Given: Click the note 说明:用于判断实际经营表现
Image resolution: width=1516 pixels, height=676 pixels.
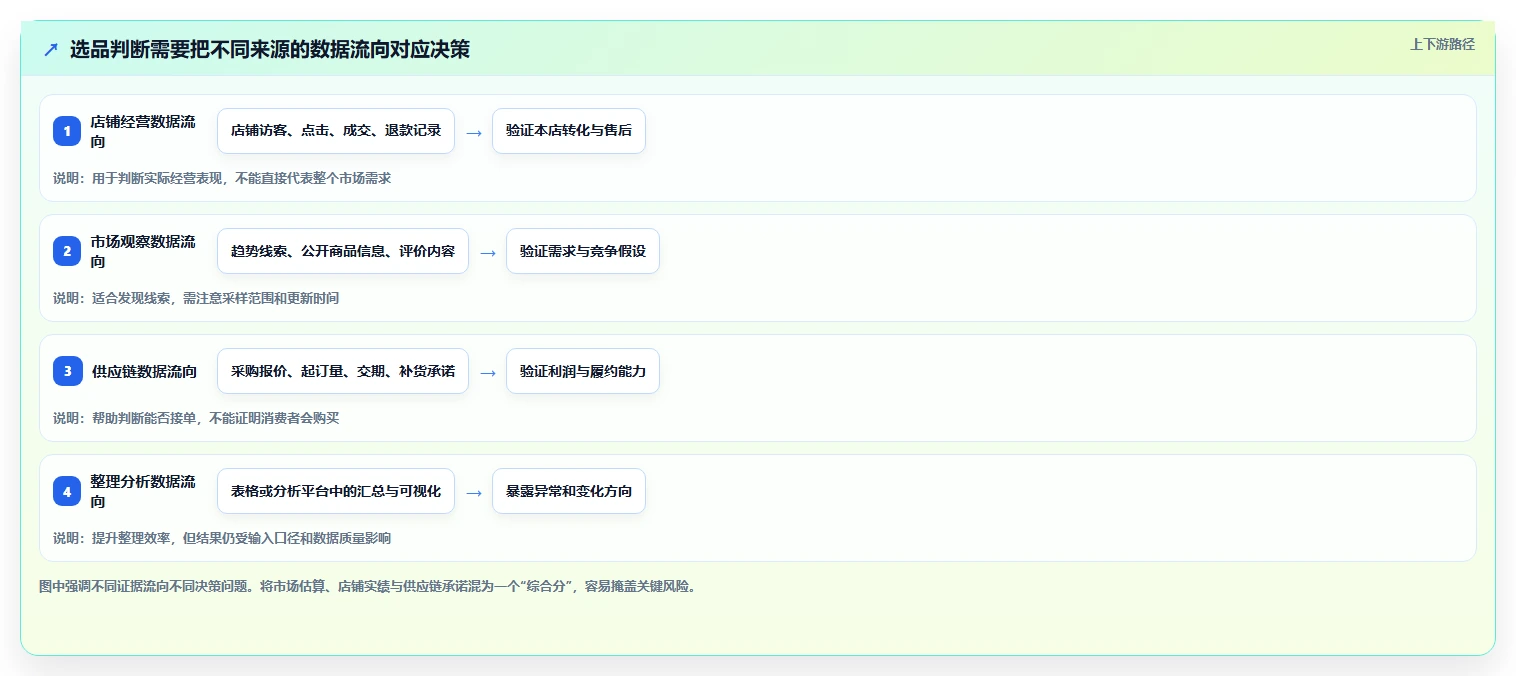Looking at the screenshot, I should click(x=222, y=178).
